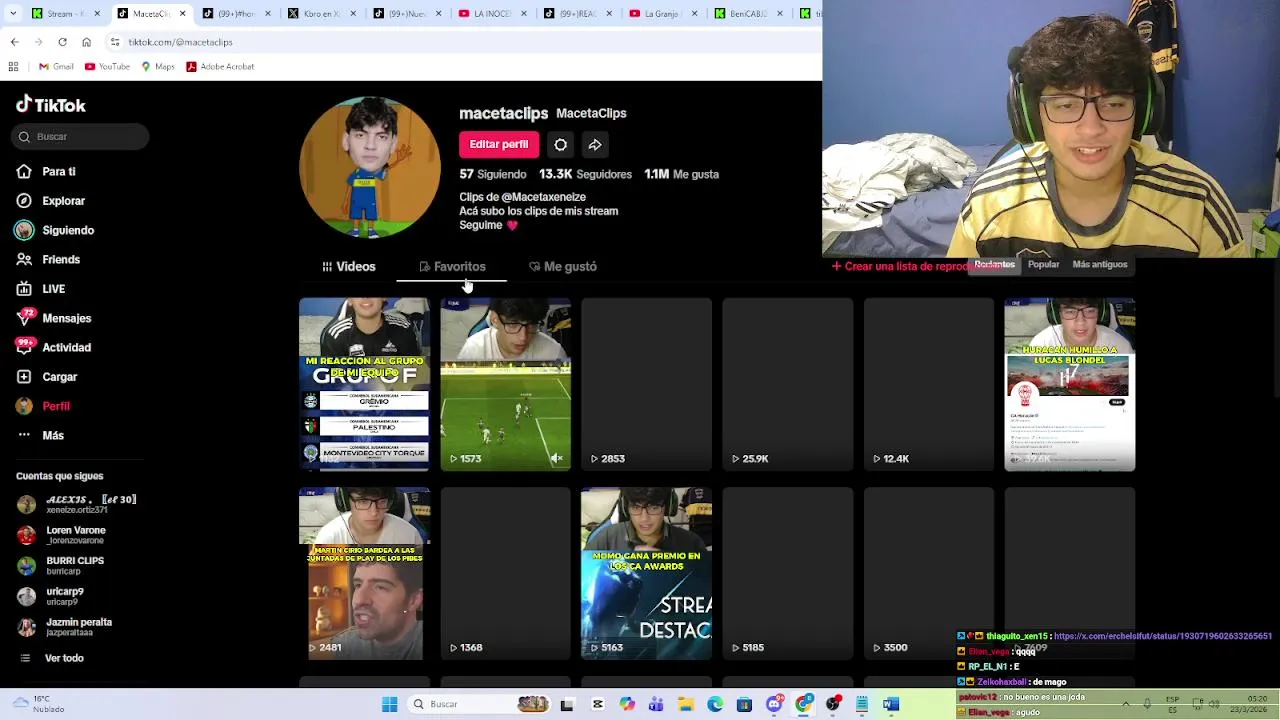Open Jazmin peralta followed account

tap(65, 627)
